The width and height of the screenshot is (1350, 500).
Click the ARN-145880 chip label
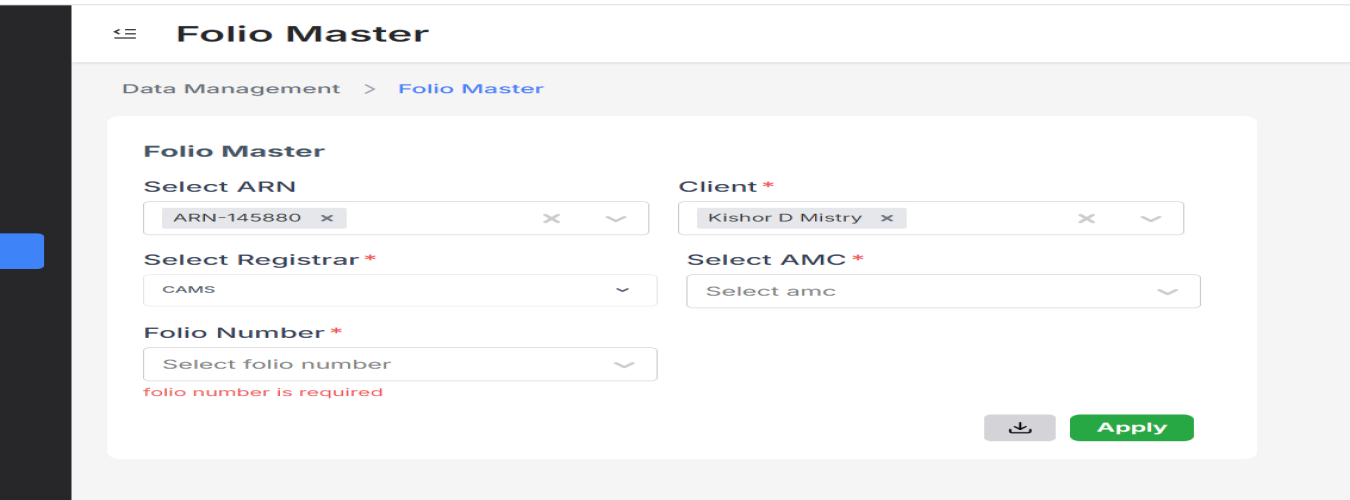tap(237, 218)
